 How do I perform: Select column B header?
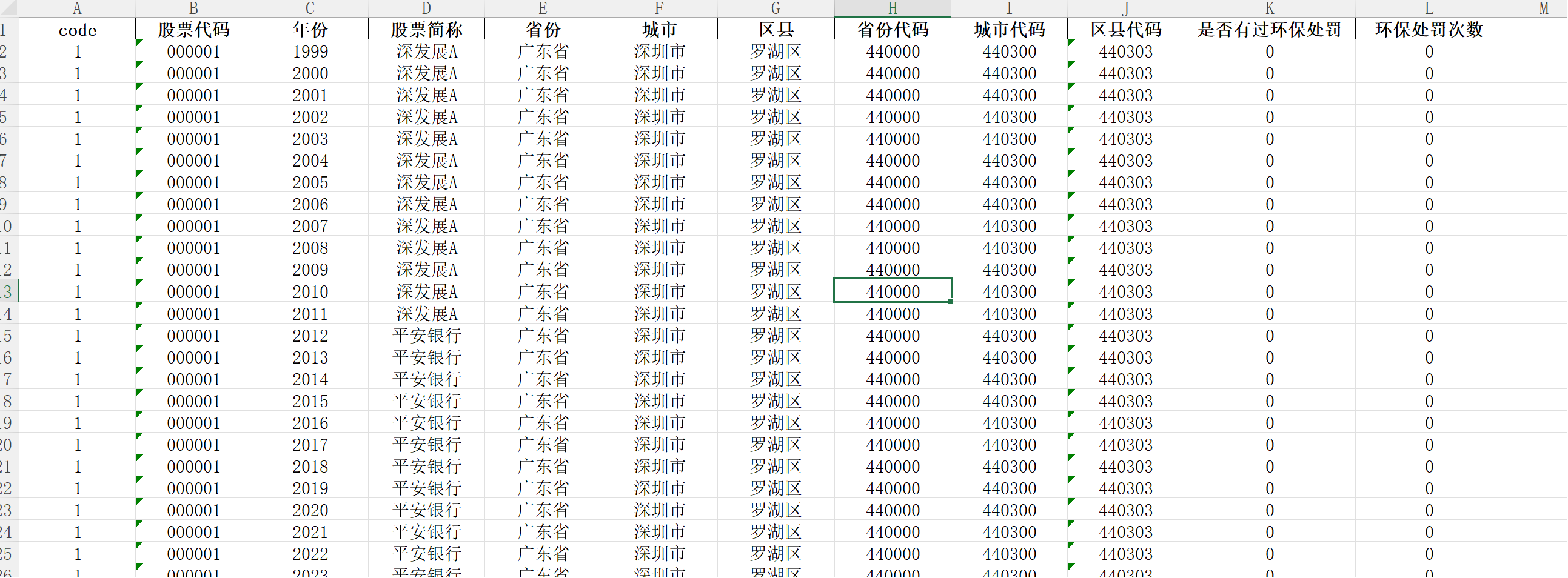tap(193, 8)
